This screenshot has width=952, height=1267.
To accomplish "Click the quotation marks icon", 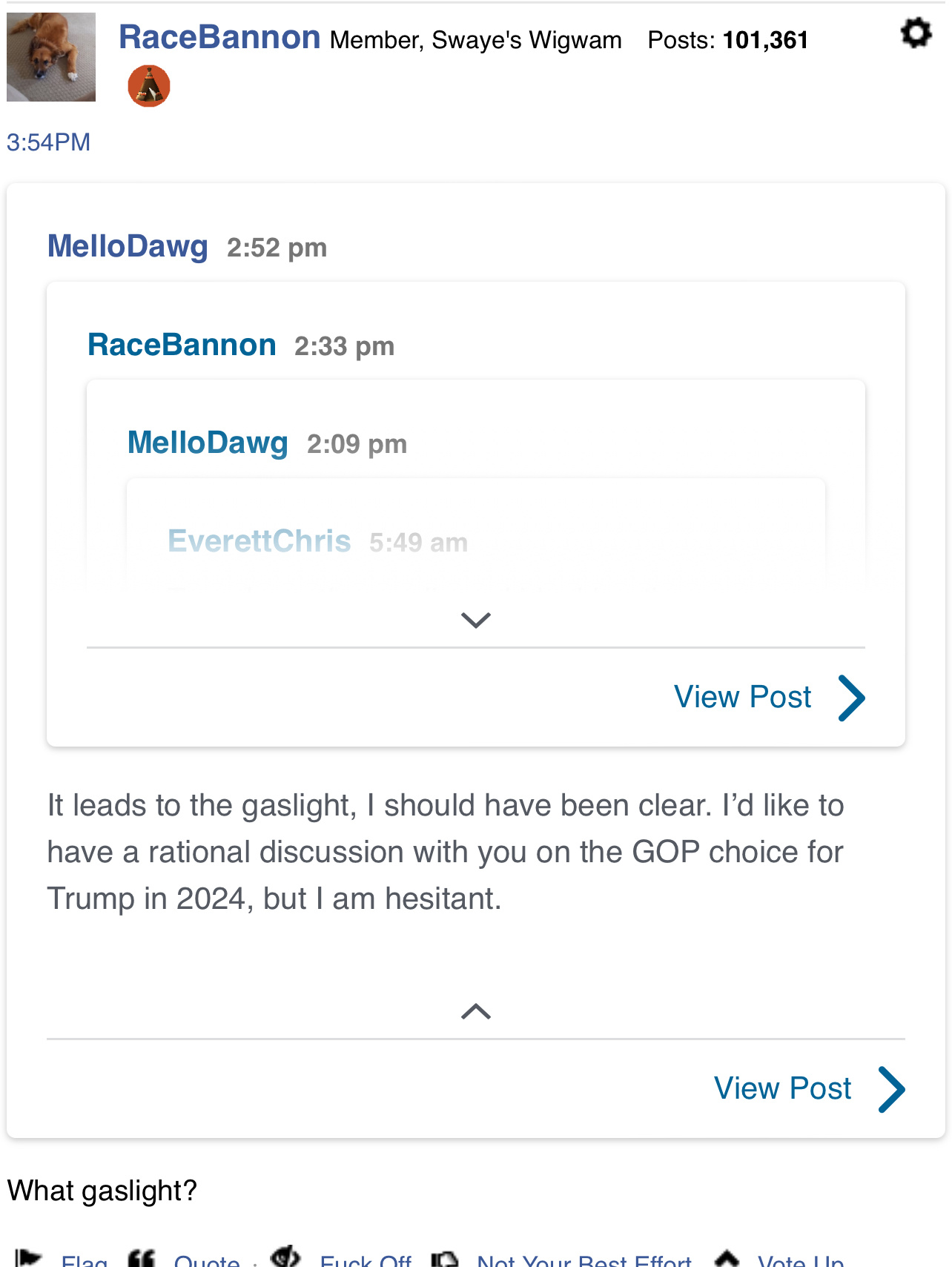I will [x=142, y=1258].
